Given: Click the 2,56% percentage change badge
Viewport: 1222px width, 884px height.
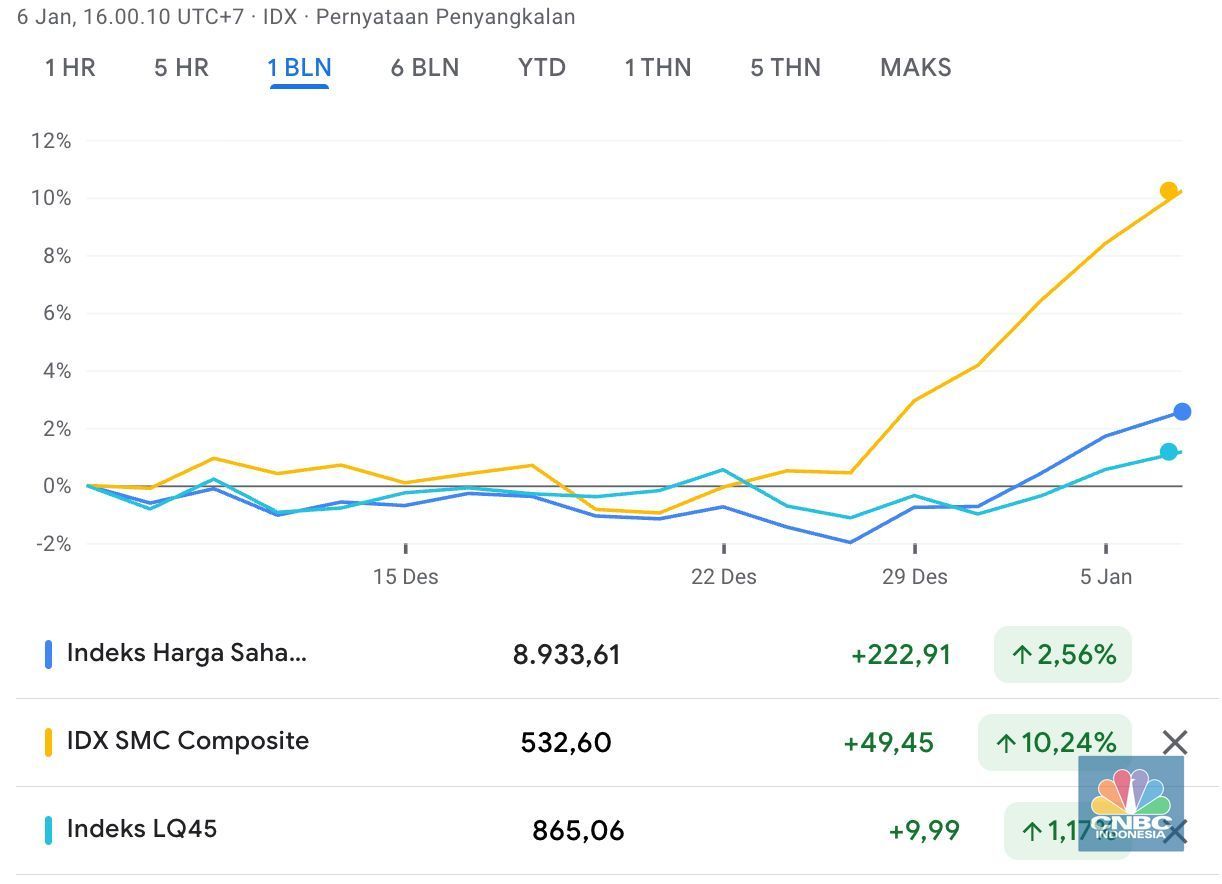Looking at the screenshot, I should tap(1062, 655).
